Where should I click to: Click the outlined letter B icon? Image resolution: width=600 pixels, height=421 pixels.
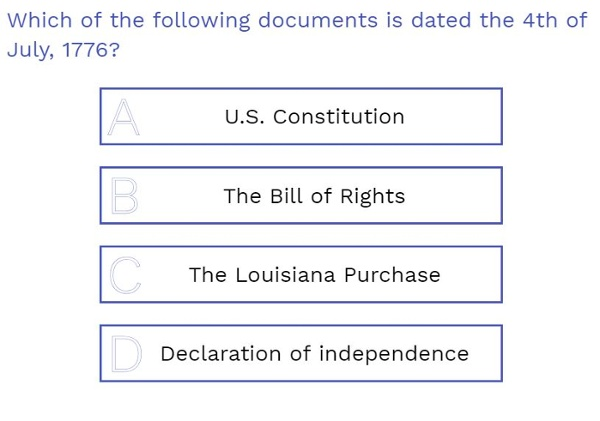pos(124,196)
